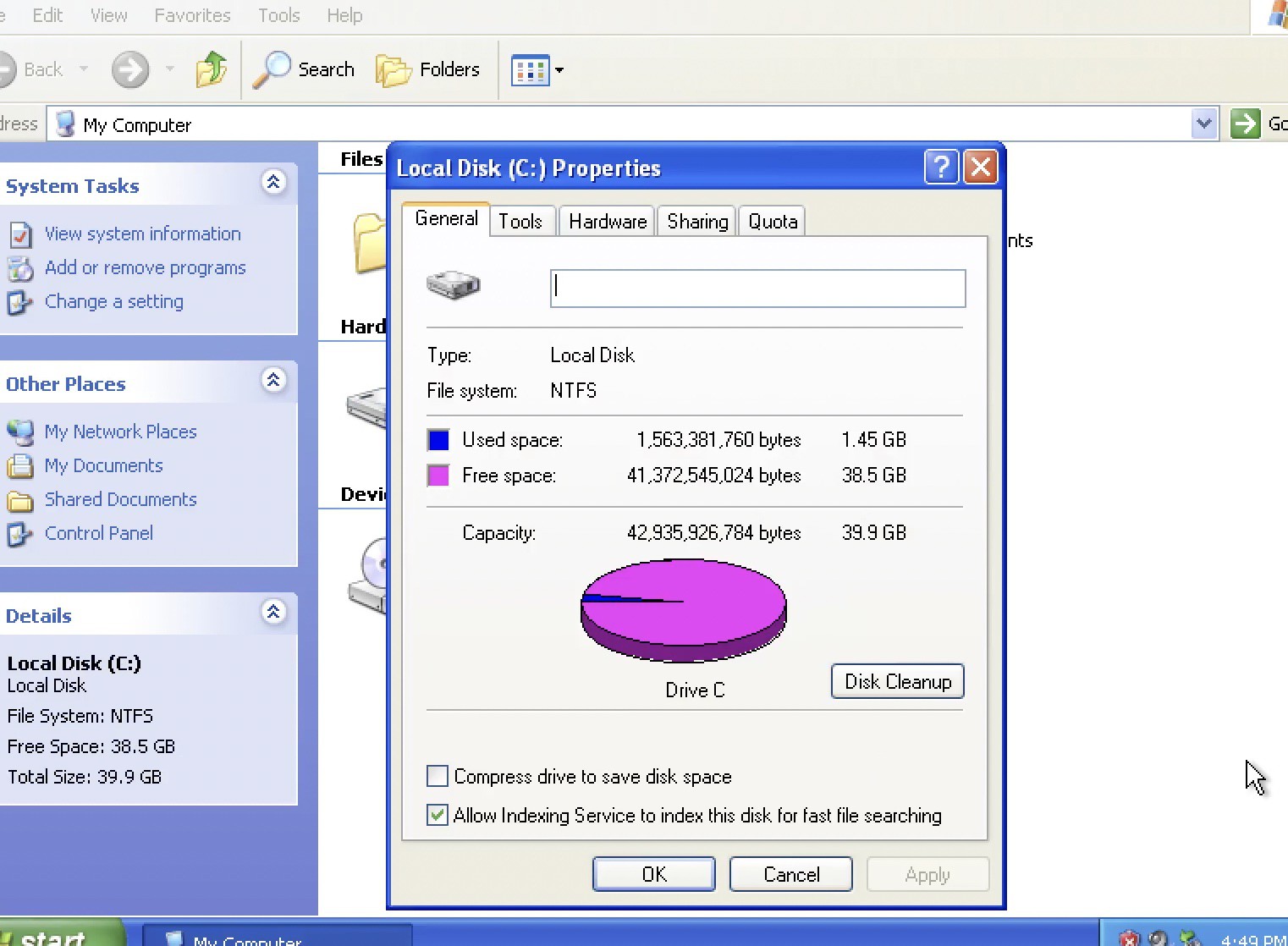Collapse the Details panel
The height and width of the screenshot is (946, 1288).
273,613
